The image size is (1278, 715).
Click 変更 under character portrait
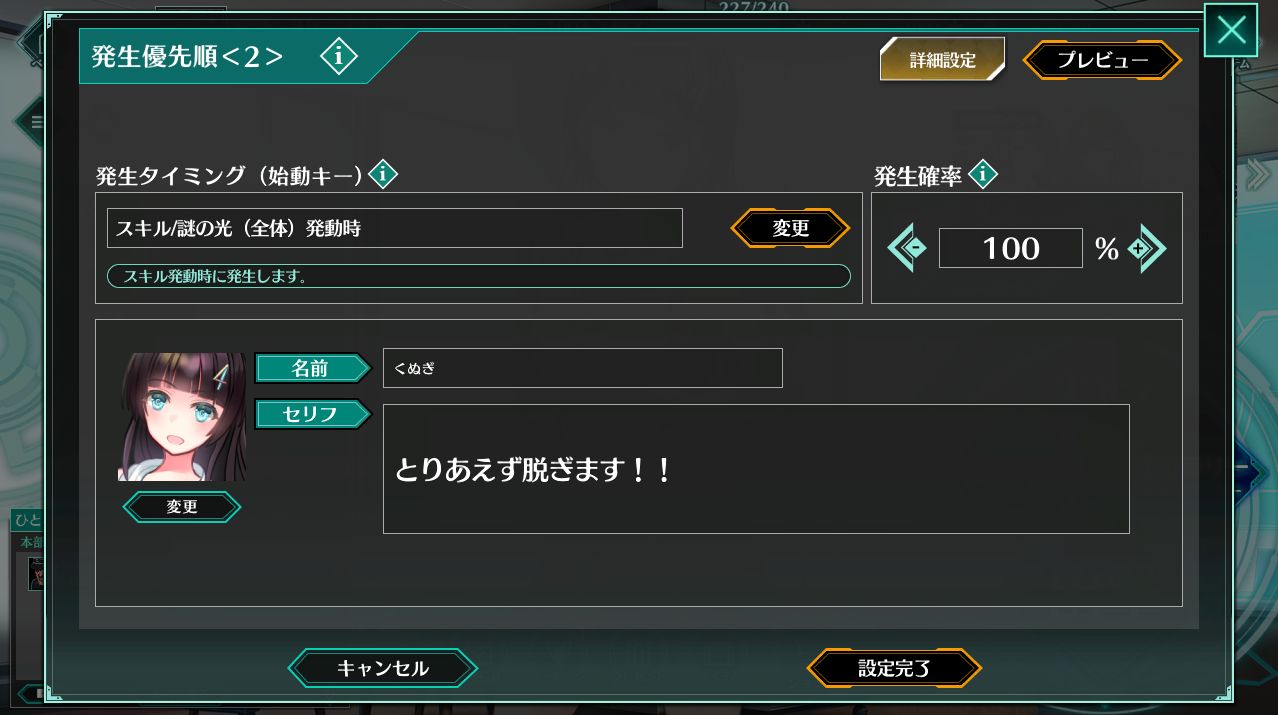182,507
